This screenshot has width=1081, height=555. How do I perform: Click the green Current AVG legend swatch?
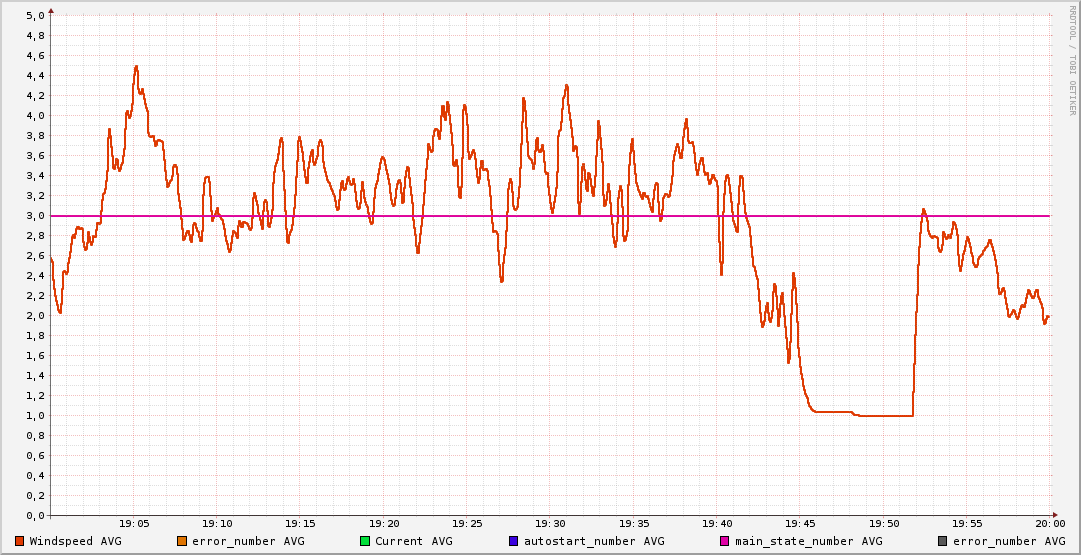[365, 541]
